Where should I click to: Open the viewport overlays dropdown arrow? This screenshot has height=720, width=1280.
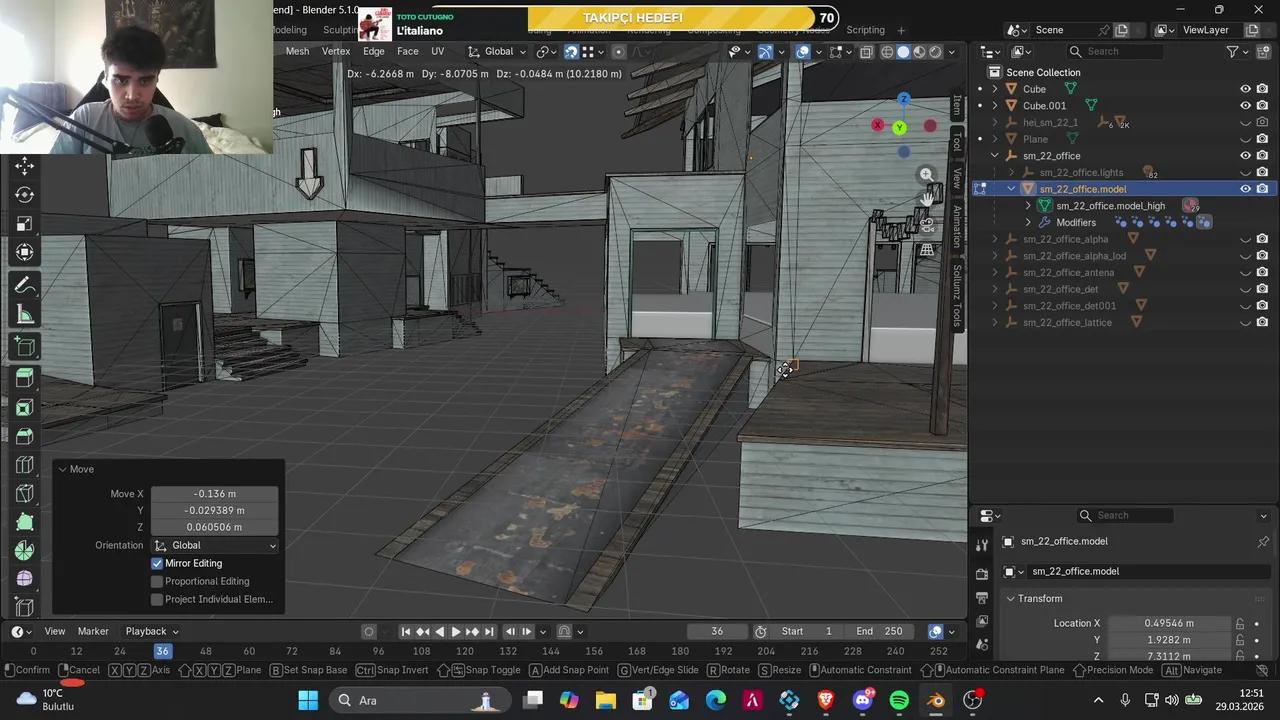pos(818,52)
